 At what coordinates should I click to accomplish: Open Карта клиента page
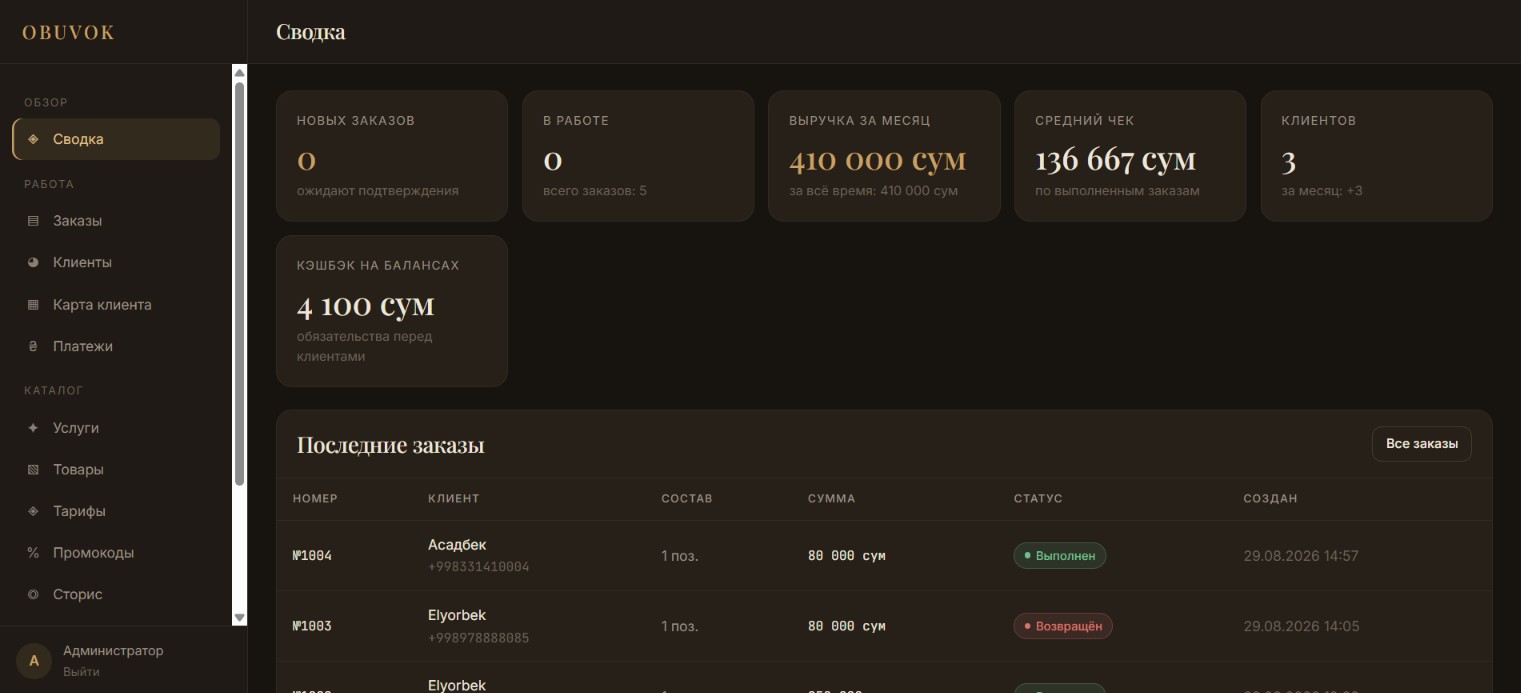point(116,304)
